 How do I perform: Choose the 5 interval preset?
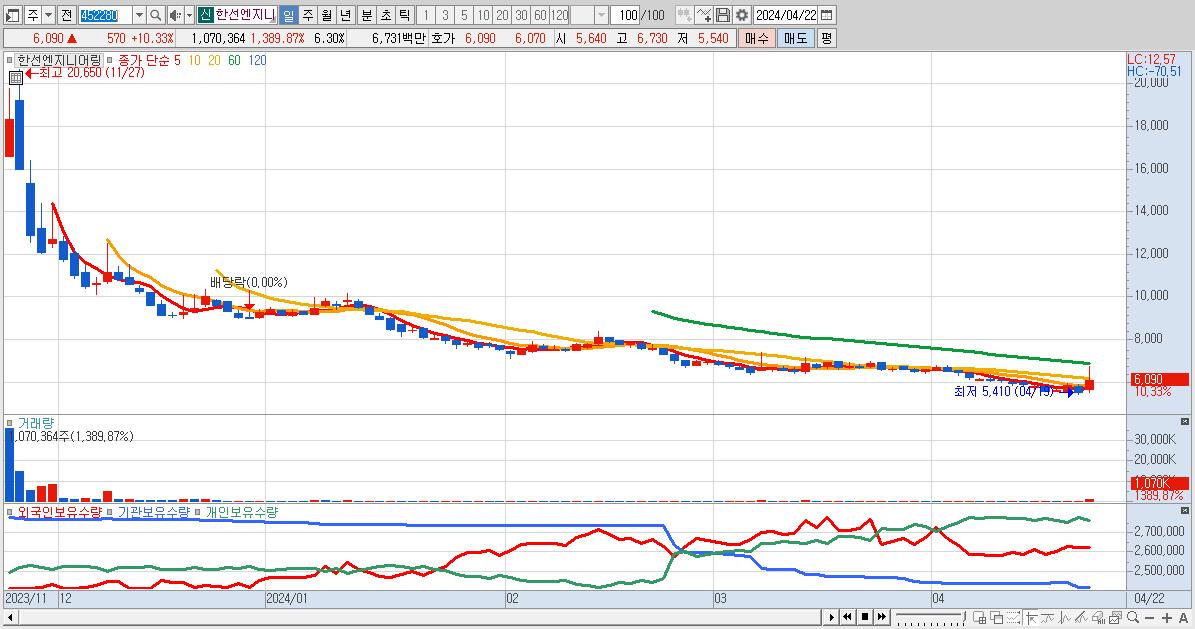pyautogui.click(x=464, y=14)
